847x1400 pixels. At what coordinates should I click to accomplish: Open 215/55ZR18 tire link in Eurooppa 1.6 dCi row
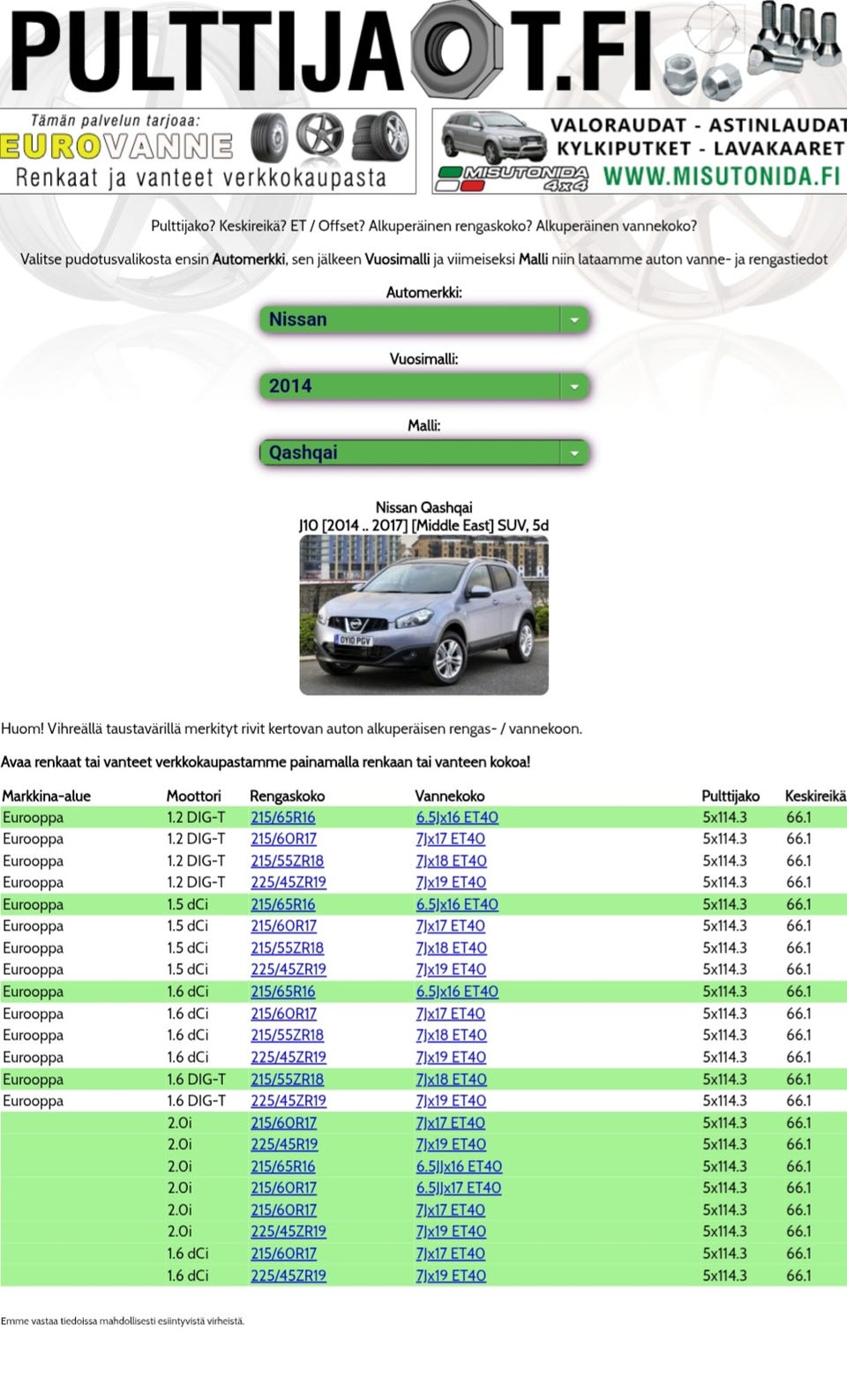tap(287, 1035)
